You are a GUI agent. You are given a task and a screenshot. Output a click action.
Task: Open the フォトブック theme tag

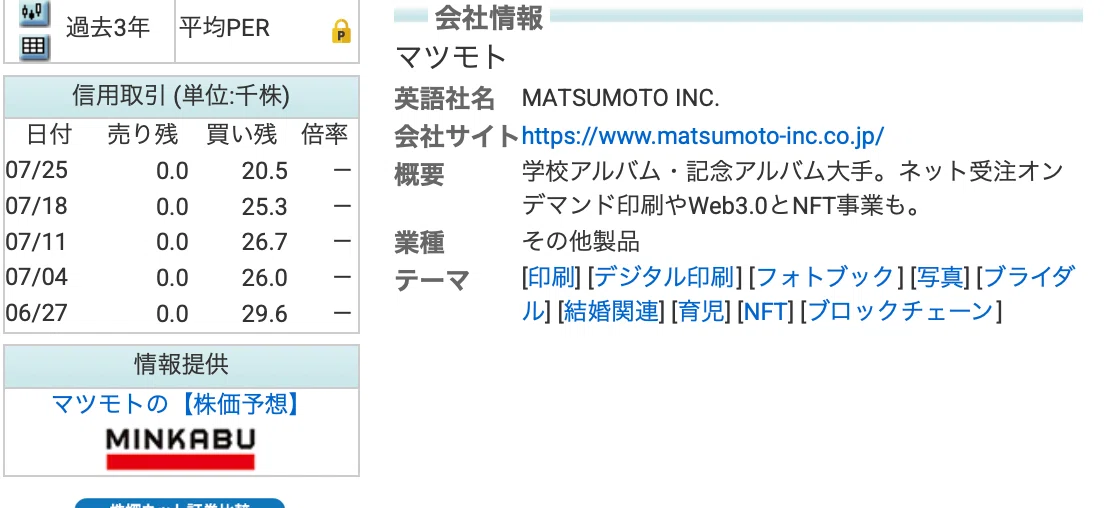tap(826, 277)
